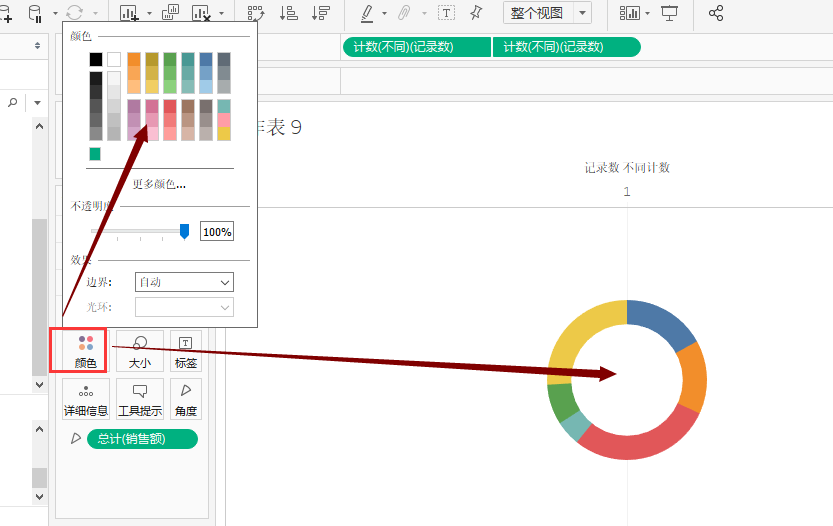Image resolution: width=833 pixels, height=526 pixels.
Task: Open the 工具提示 marks card button
Action: 140,399
